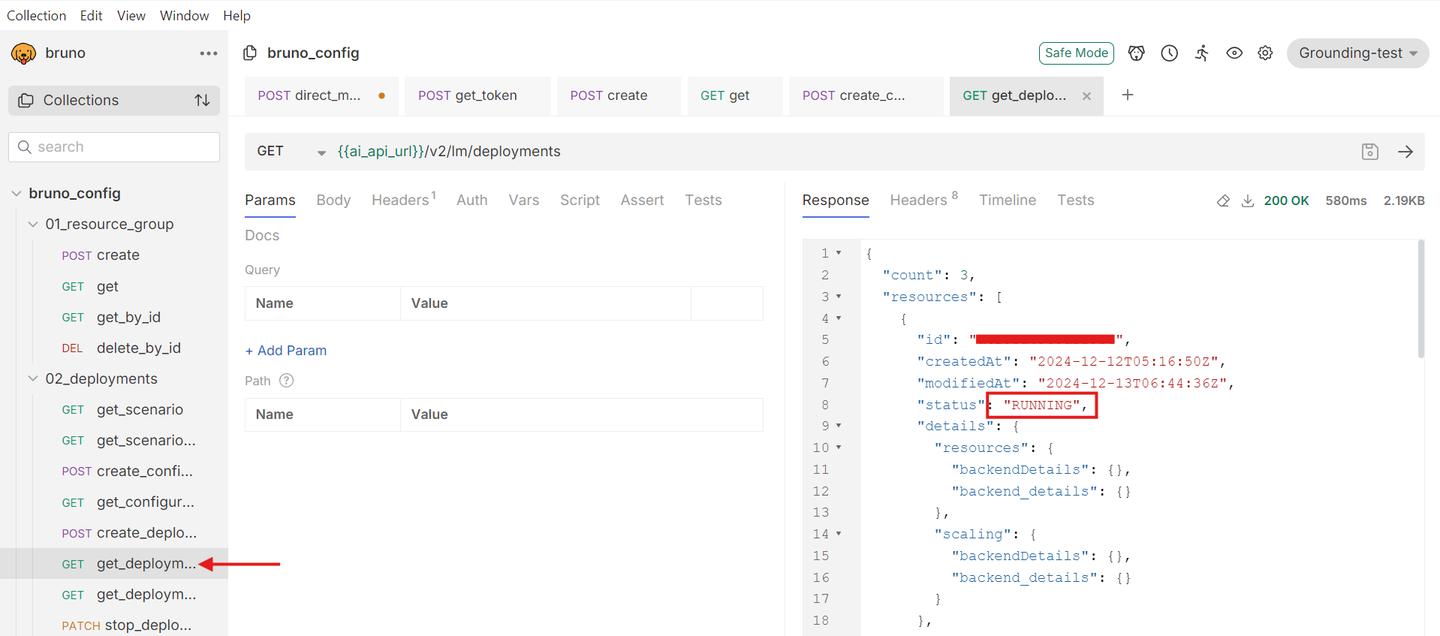Download the response with download icon
Screen dimensions: 1440x636
1248,201
